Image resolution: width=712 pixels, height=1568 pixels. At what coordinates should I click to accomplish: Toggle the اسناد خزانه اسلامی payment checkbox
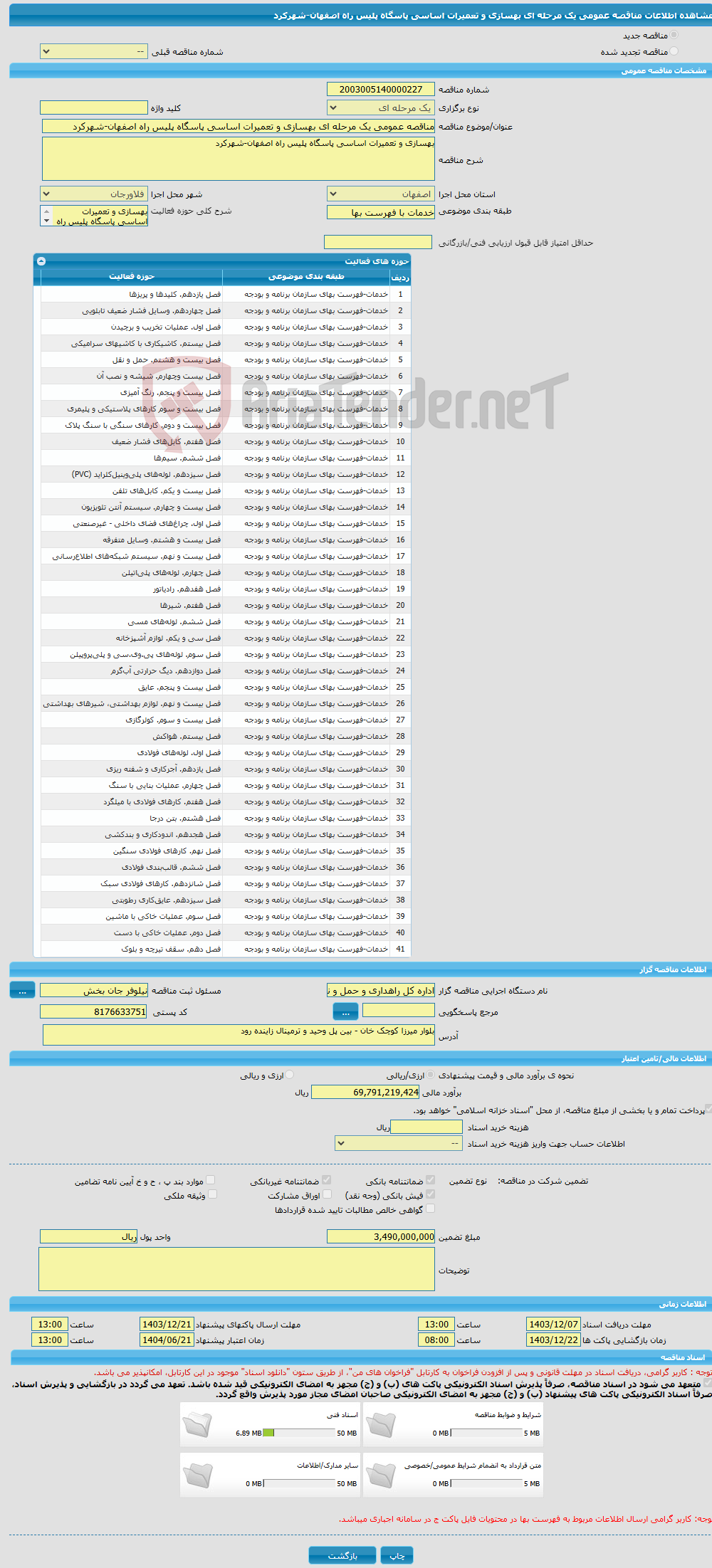coord(707,1108)
